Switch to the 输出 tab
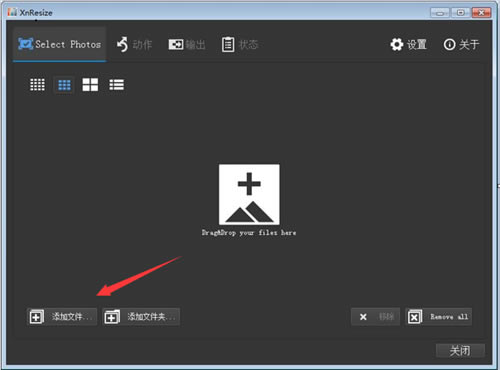500x370 pixels. click(187, 44)
